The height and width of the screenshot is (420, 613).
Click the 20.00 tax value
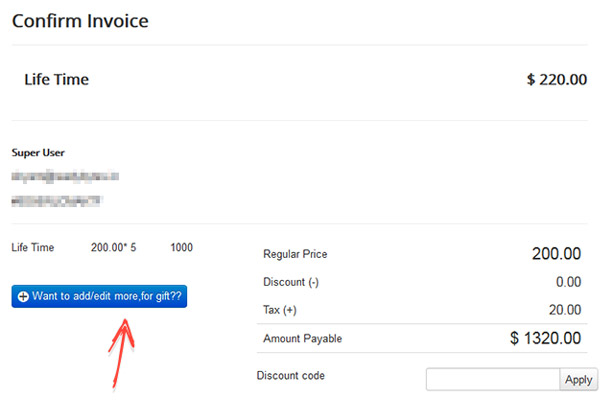pyautogui.click(x=564, y=311)
